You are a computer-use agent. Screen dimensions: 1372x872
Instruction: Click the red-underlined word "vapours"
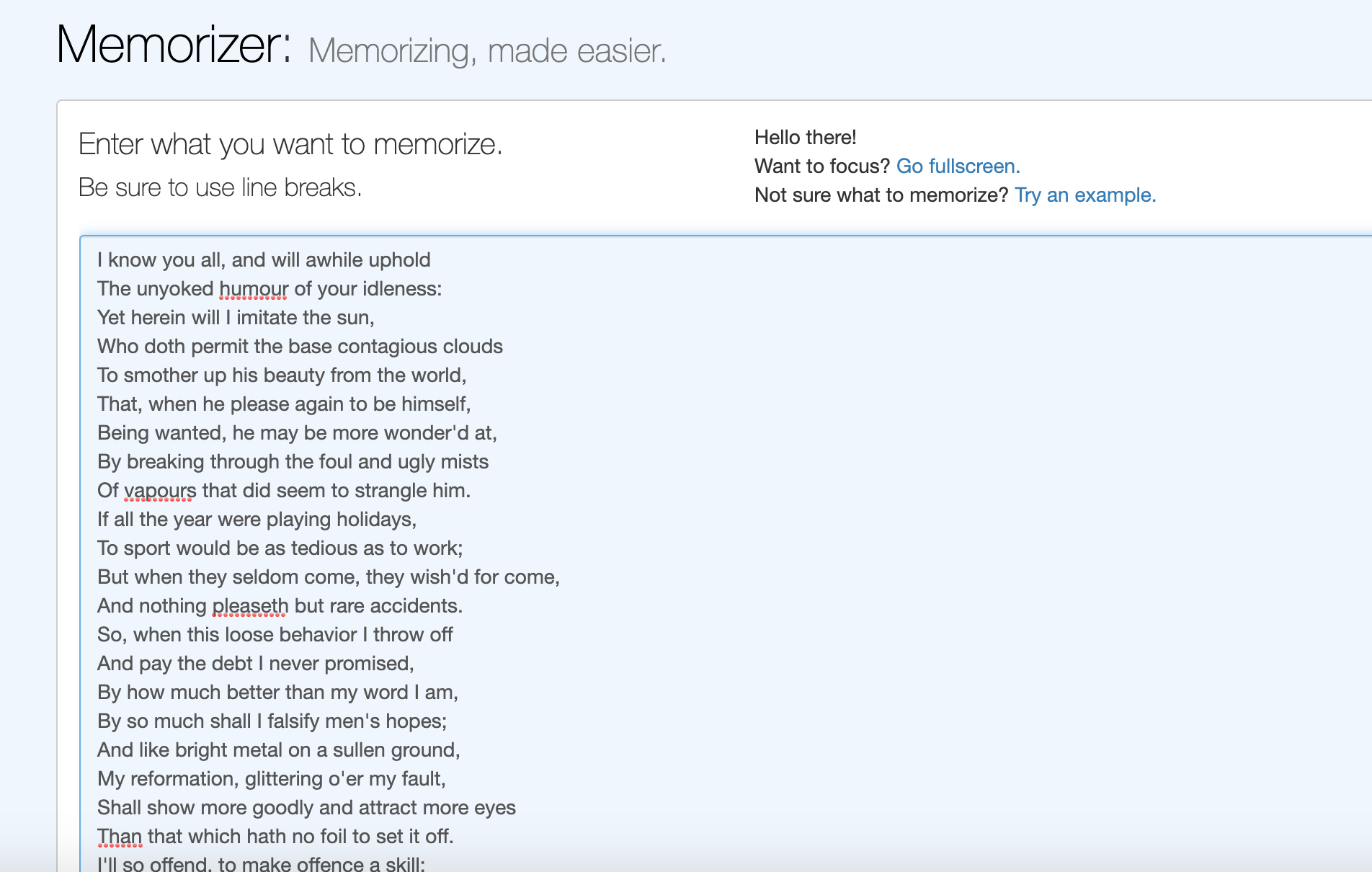click(x=158, y=490)
